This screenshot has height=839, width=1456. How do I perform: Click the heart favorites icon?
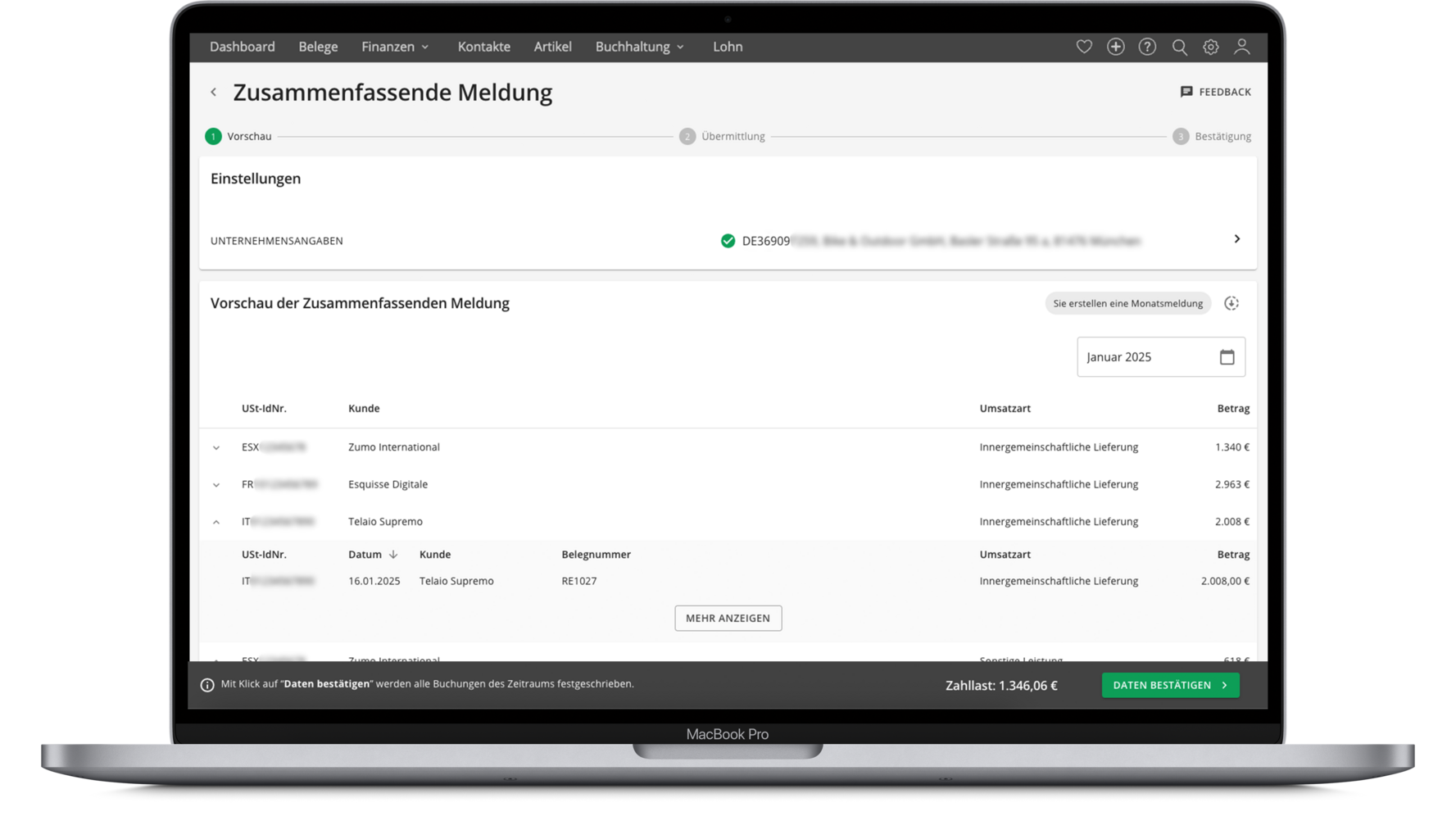point(1084,47)
